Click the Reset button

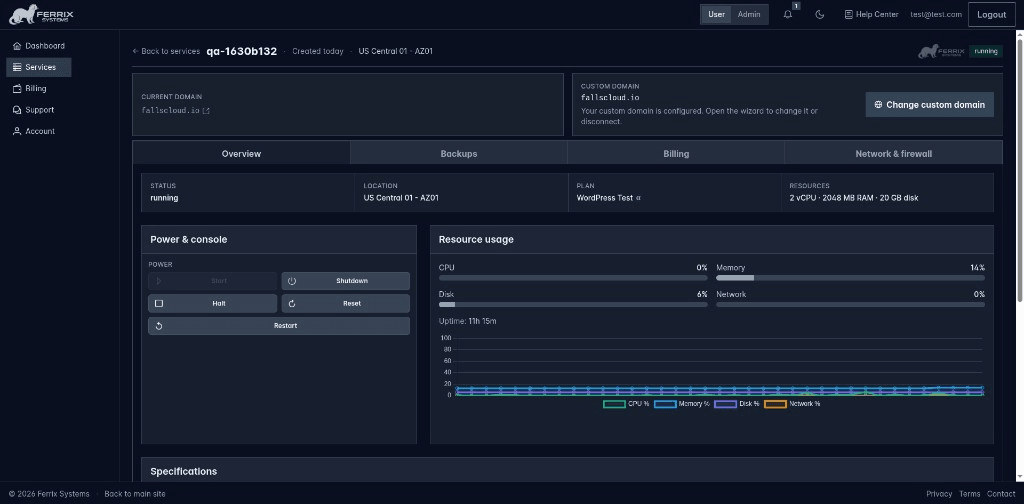(345, 304)
